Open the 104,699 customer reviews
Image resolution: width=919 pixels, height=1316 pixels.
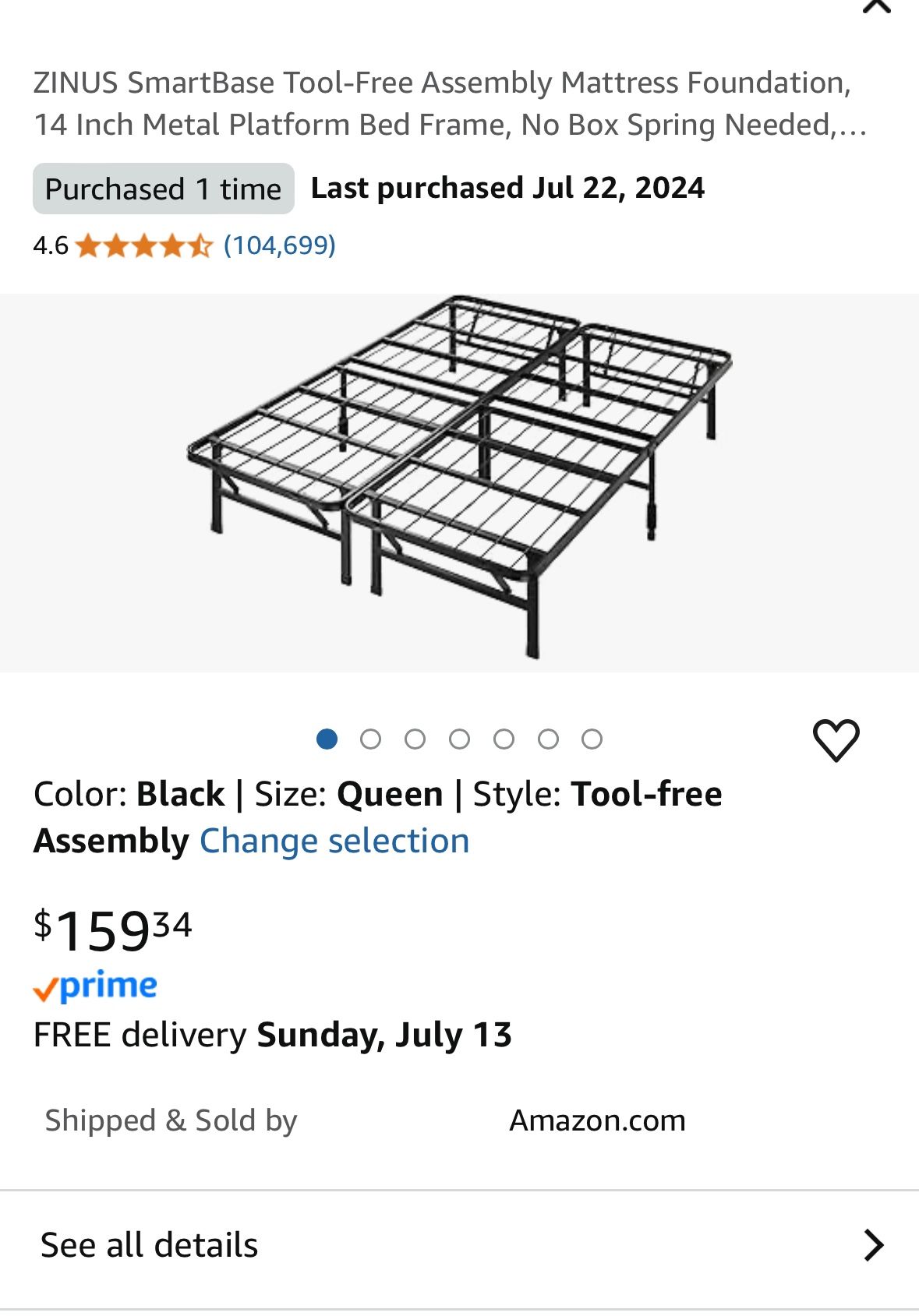tap(279, 245)
